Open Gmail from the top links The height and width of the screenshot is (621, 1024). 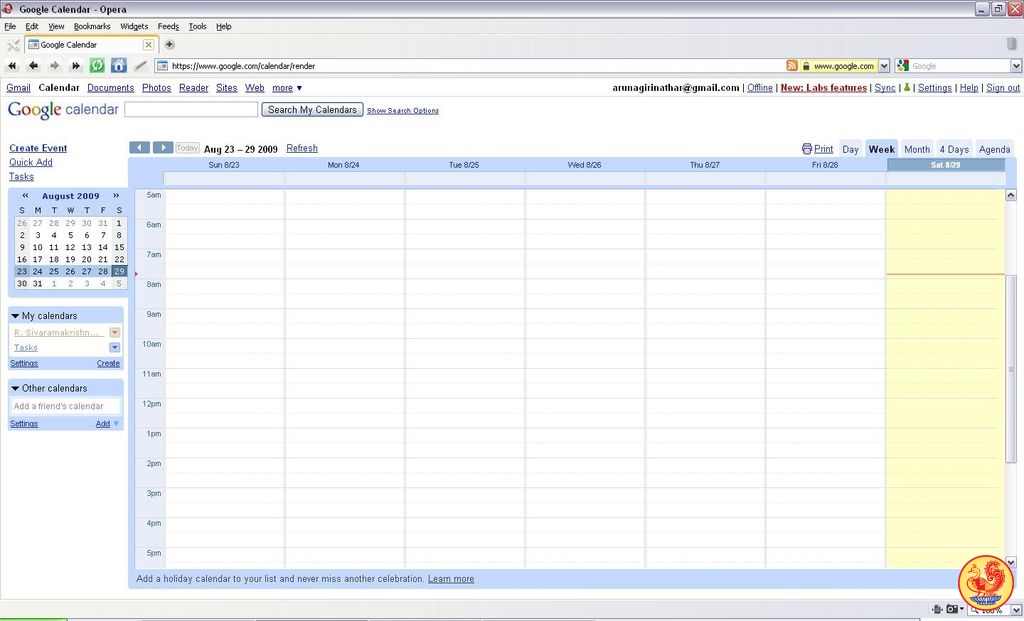pos(18,88)
